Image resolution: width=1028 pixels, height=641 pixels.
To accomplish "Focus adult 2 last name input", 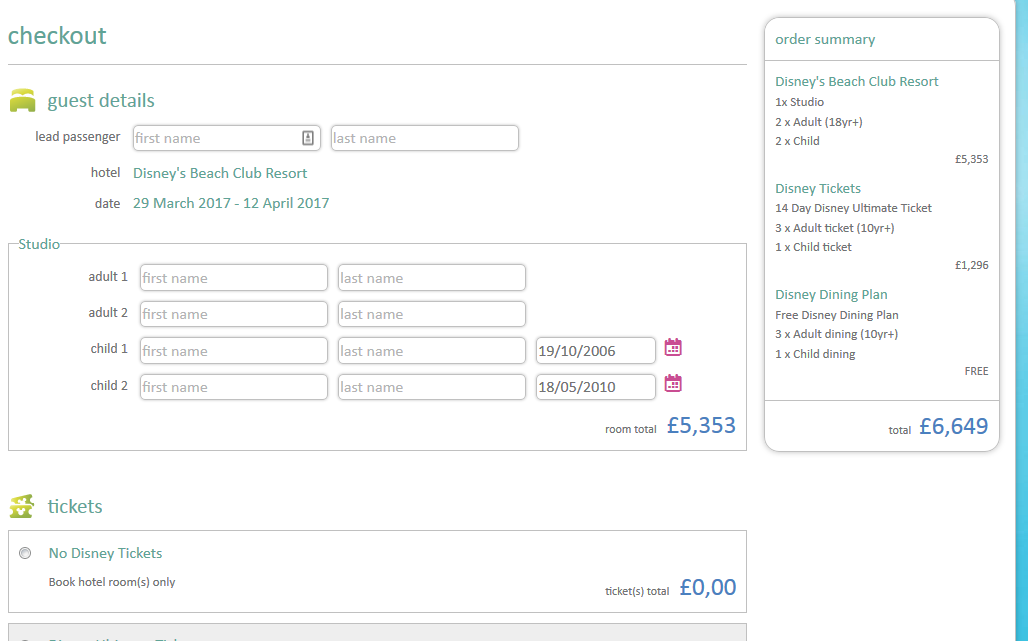I will [431, 314].
